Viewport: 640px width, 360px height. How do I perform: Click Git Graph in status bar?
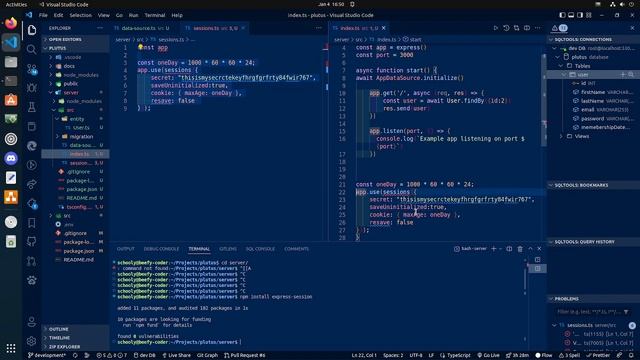(207, 355)
